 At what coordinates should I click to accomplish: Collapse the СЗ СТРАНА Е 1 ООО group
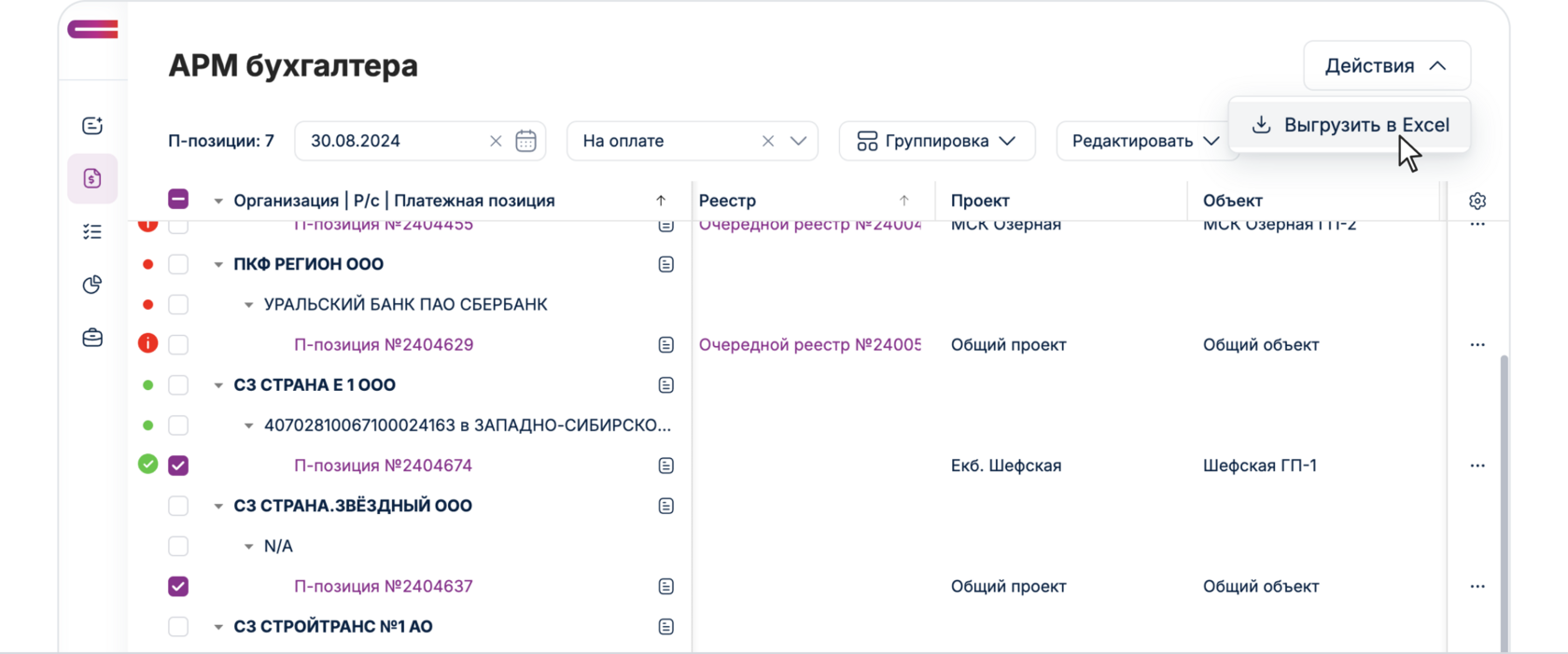(x=218, y=385)
